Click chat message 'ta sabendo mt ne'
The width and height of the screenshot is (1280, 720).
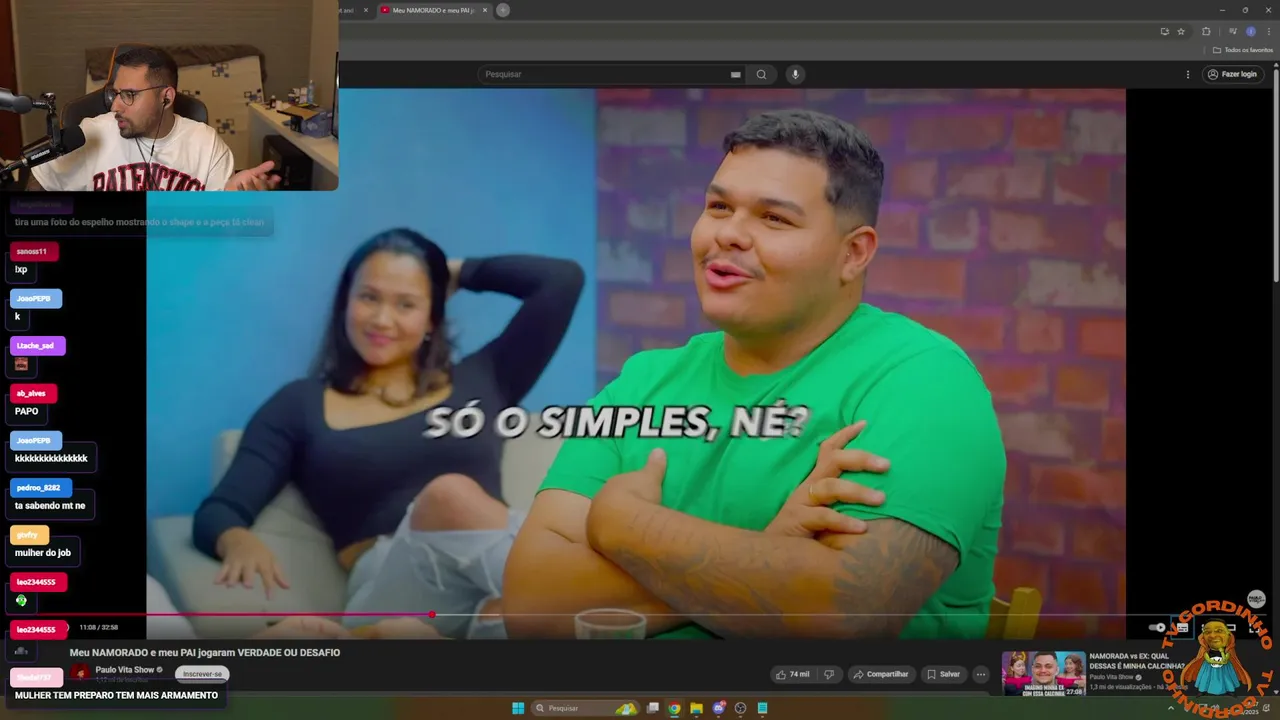pyautogui.click(x=50, y=506)
